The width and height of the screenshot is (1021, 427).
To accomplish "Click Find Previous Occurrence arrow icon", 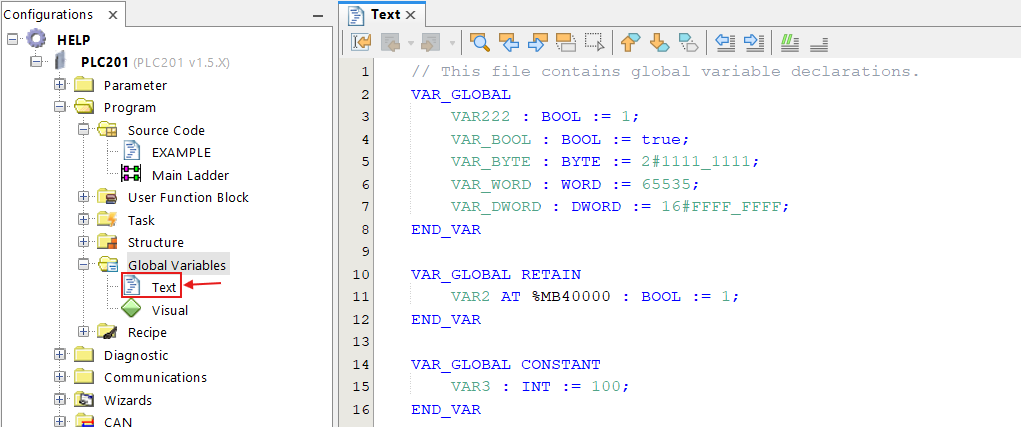I will click(x=509, y=42).
